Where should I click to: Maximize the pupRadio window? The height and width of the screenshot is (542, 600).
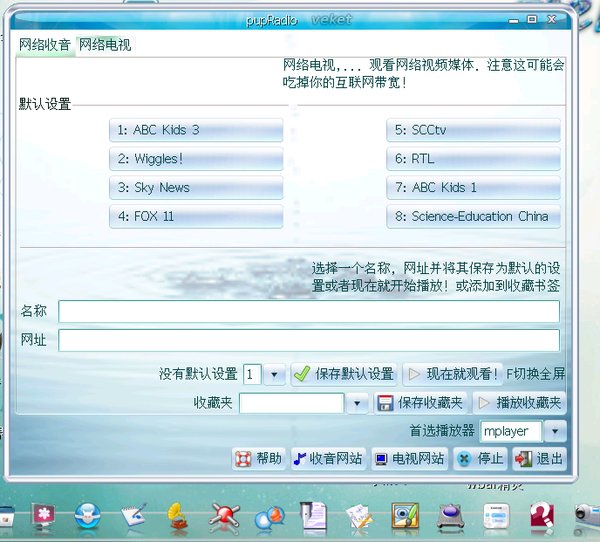point(532,19)
